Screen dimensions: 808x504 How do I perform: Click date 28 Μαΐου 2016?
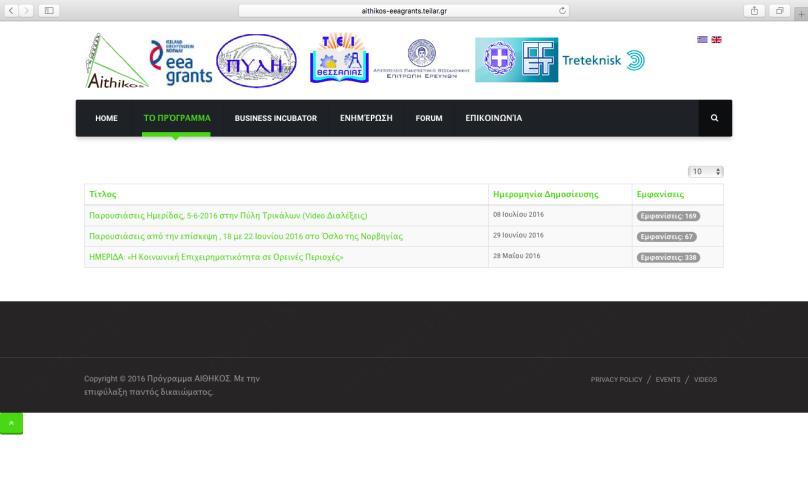coord(517,256)
